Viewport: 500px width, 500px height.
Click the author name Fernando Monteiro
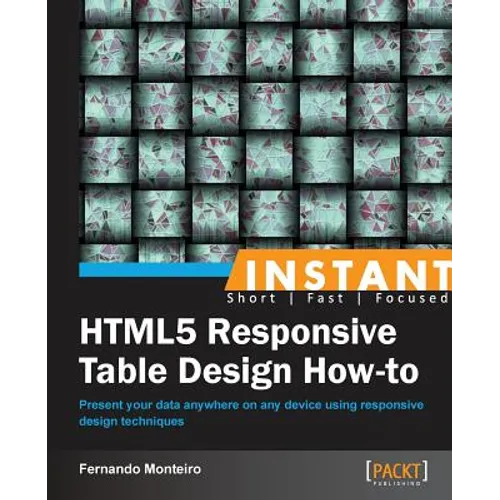(x=140, y=469)
